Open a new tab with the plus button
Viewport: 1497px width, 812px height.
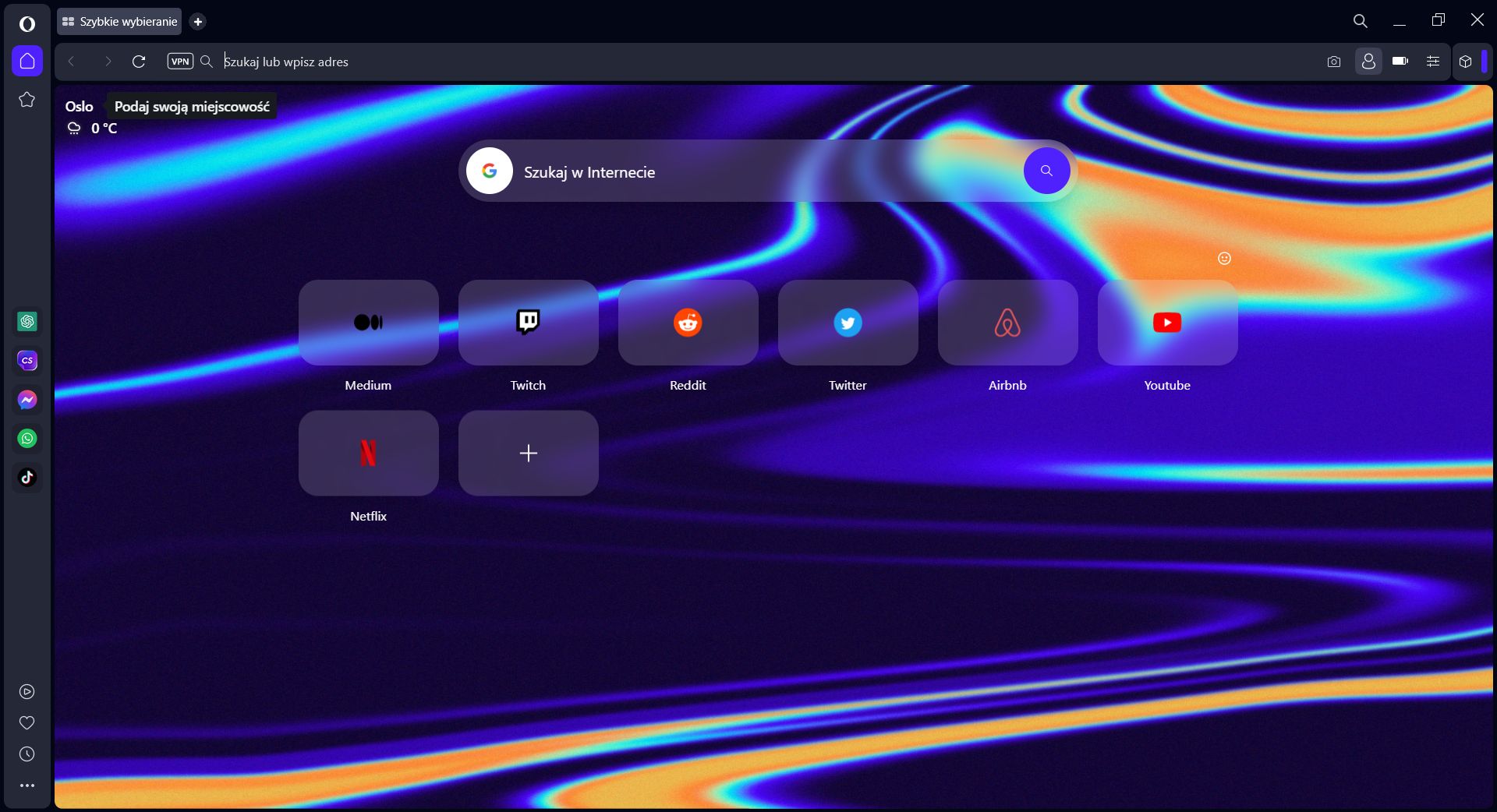[198, 21]
